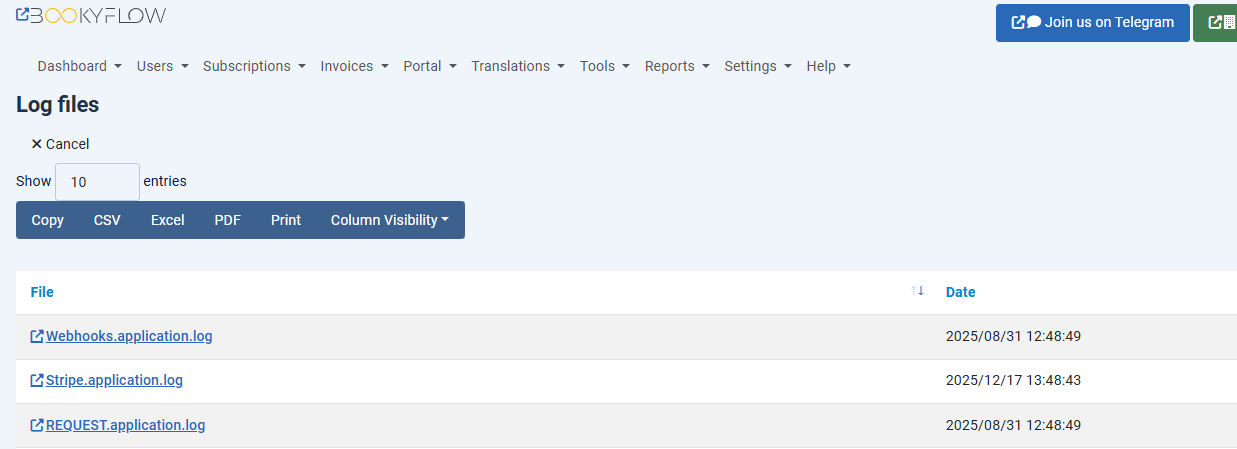Open the Tools menu
1237x449 pixels.
604,66
